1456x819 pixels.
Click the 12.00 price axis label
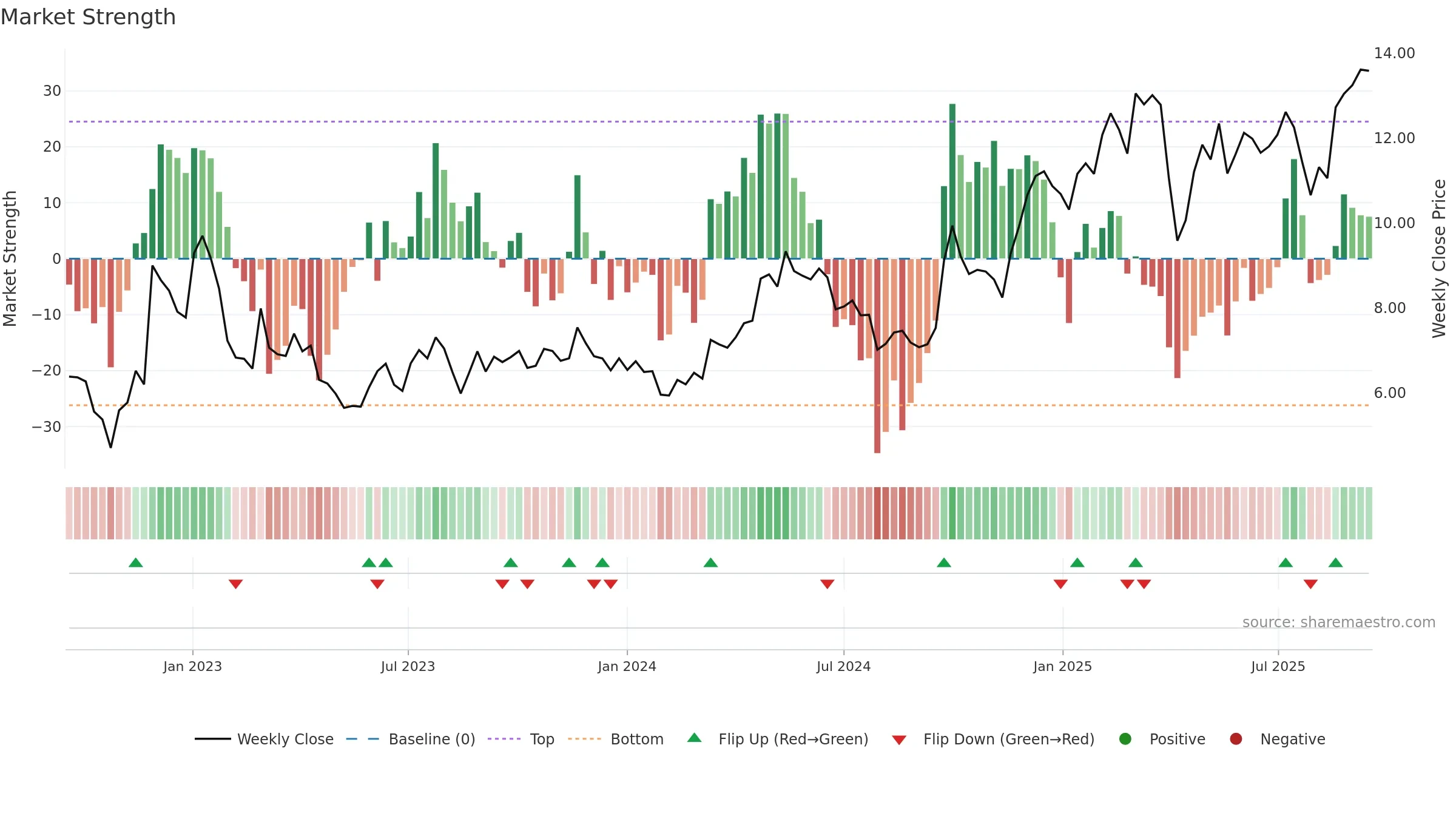tap(1394, 138)
